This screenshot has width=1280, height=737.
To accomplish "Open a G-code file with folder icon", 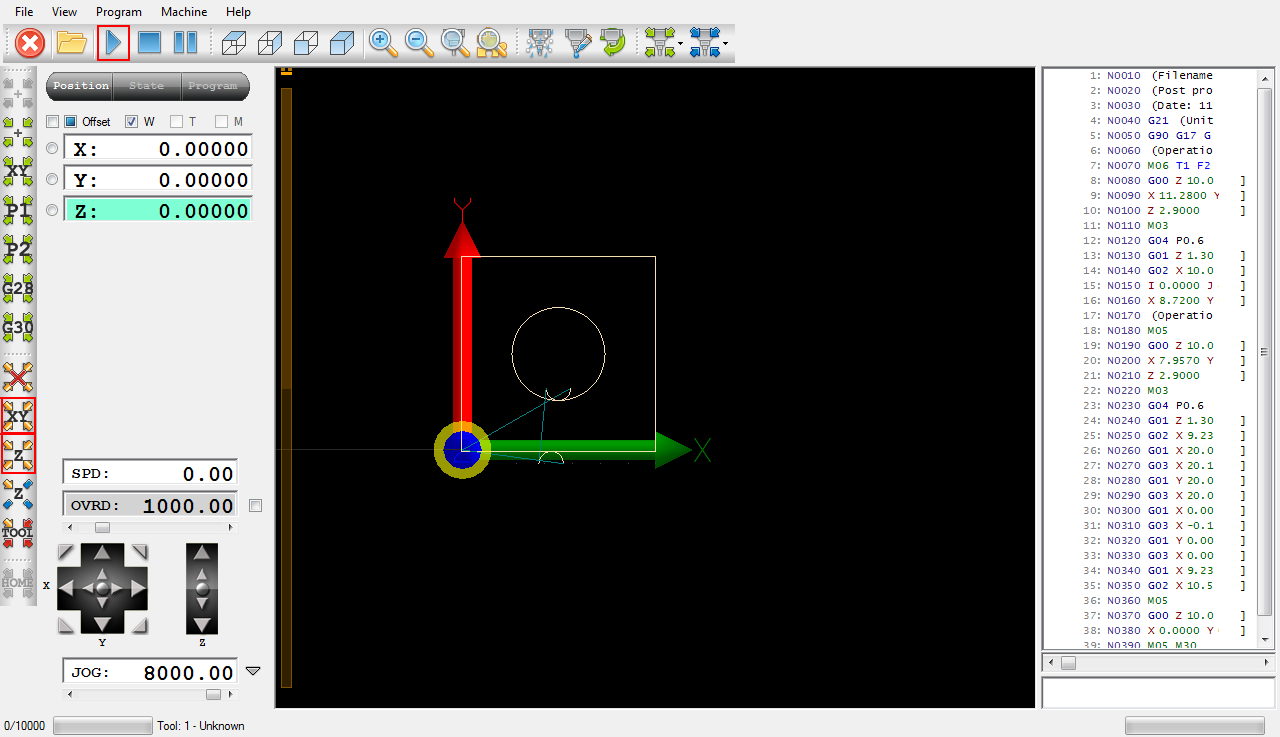I will [x=72, y=43].
